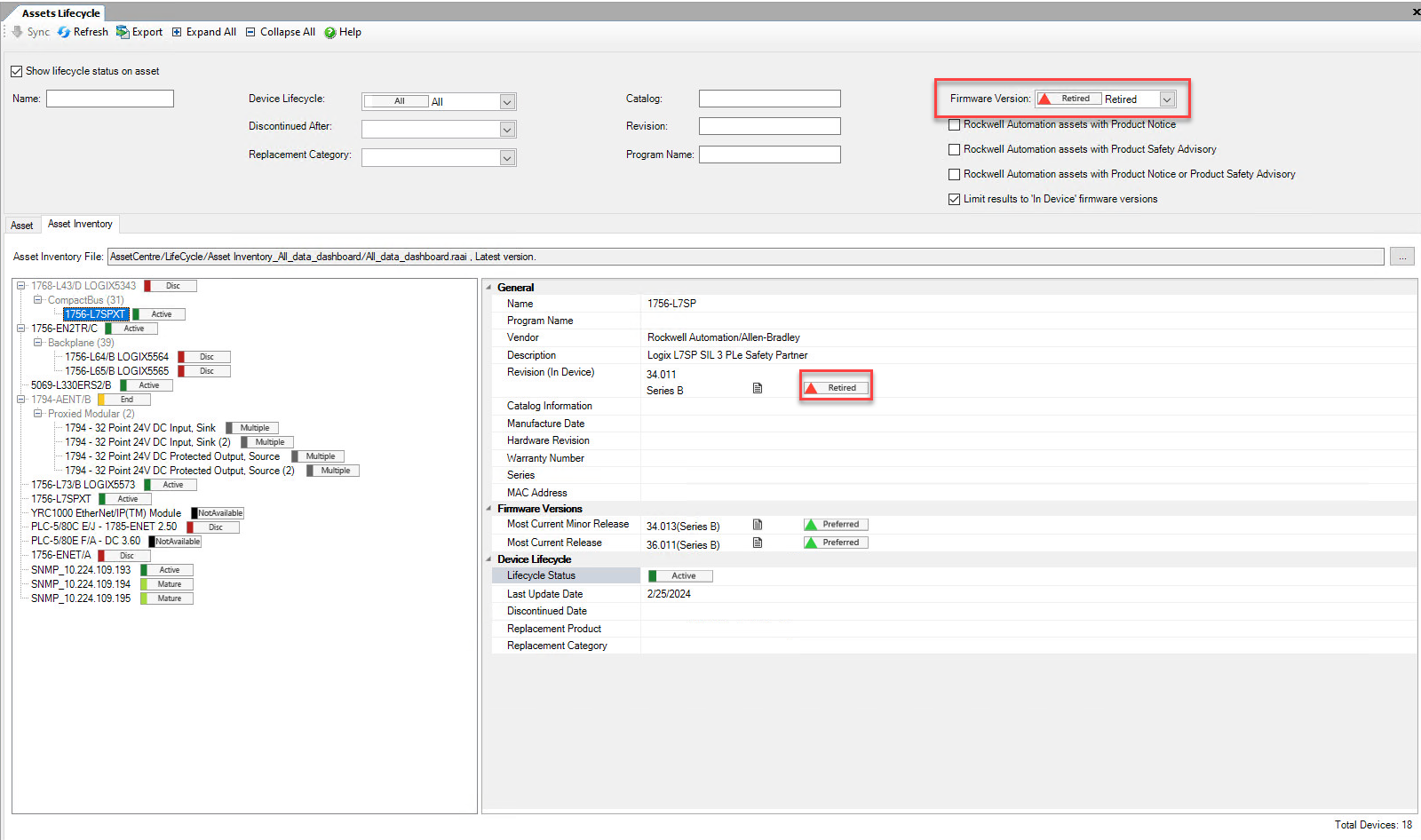Click Active badge of SNMP_10.224.109.193
Image resolution: width=1421 pixels, height=840 pixels.
coord(167,570)
